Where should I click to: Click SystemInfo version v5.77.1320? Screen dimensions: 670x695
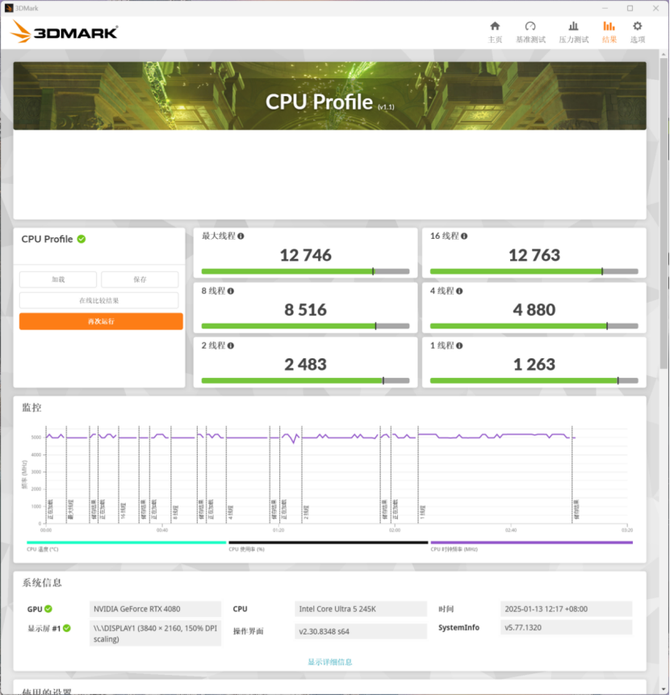tap(566, 627)
